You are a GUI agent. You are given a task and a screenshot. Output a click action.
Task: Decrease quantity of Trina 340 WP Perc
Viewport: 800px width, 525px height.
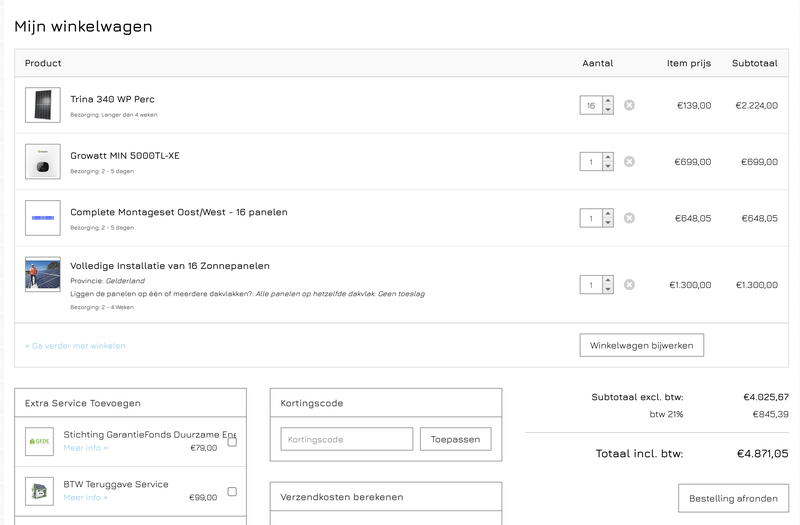click(x=608, y=110)
